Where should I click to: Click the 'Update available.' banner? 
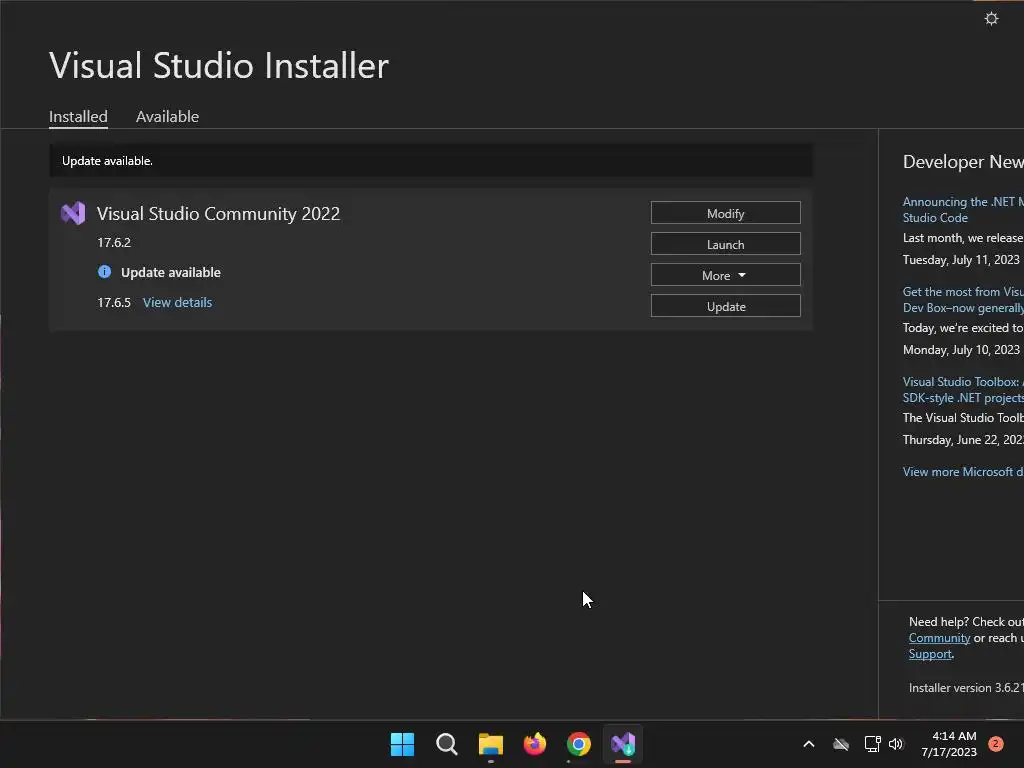[x=431, y=161]
